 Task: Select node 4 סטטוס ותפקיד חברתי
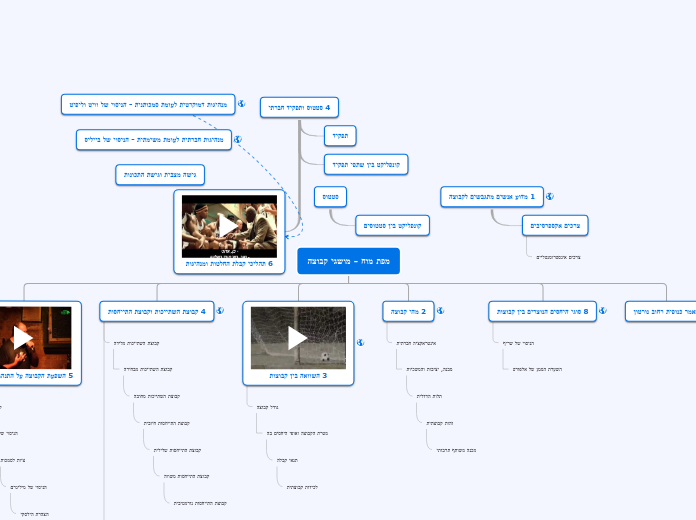click(x=299, y=107)
